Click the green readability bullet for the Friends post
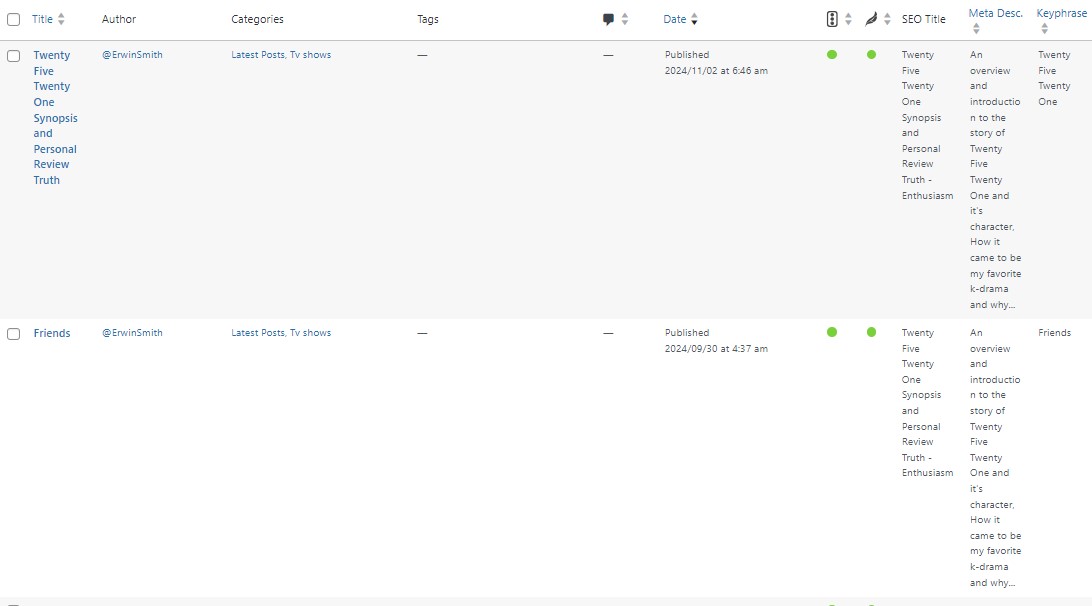 tap(870, 332)
